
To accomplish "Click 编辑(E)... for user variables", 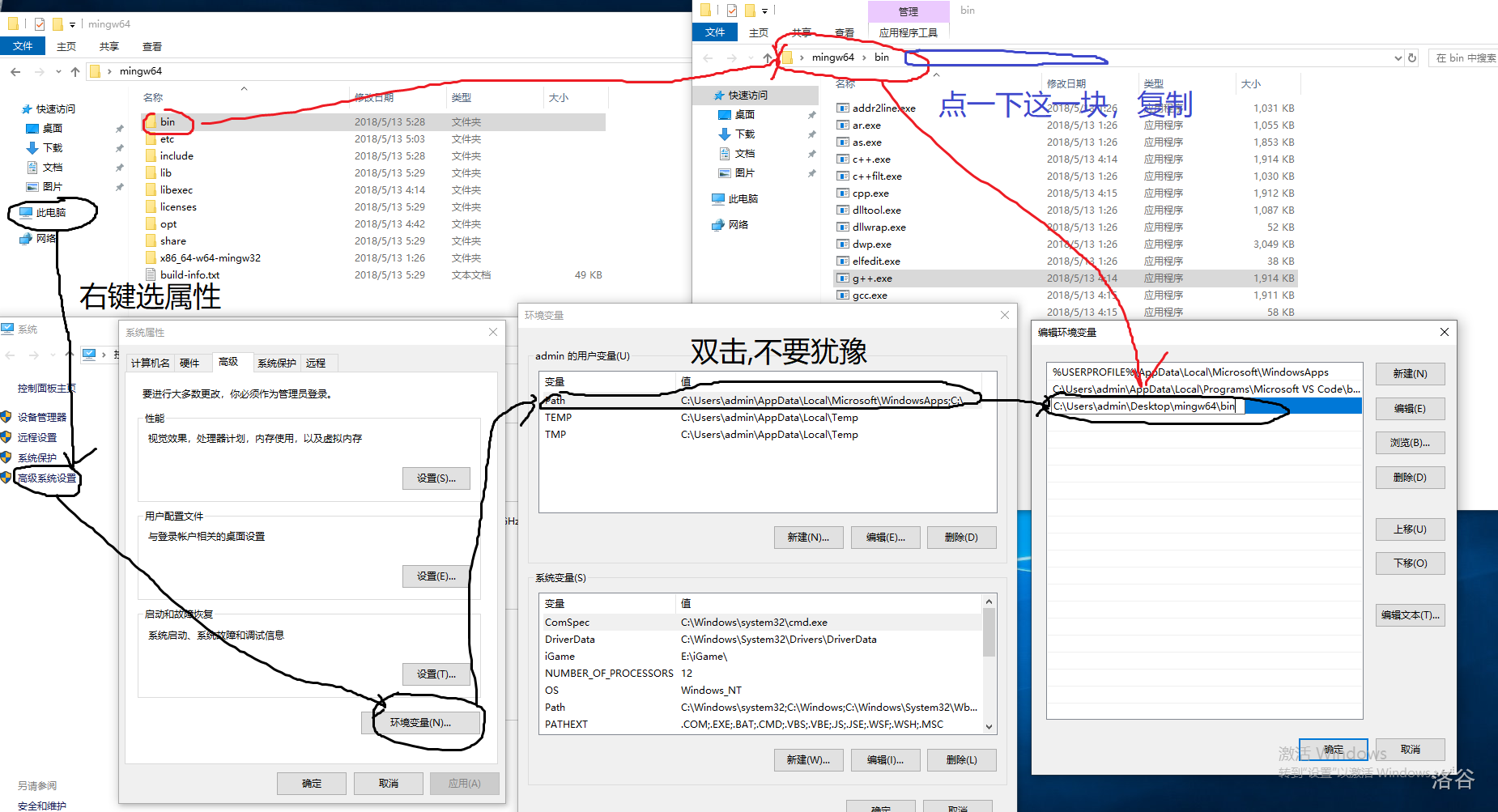I will tap(886, 538).
